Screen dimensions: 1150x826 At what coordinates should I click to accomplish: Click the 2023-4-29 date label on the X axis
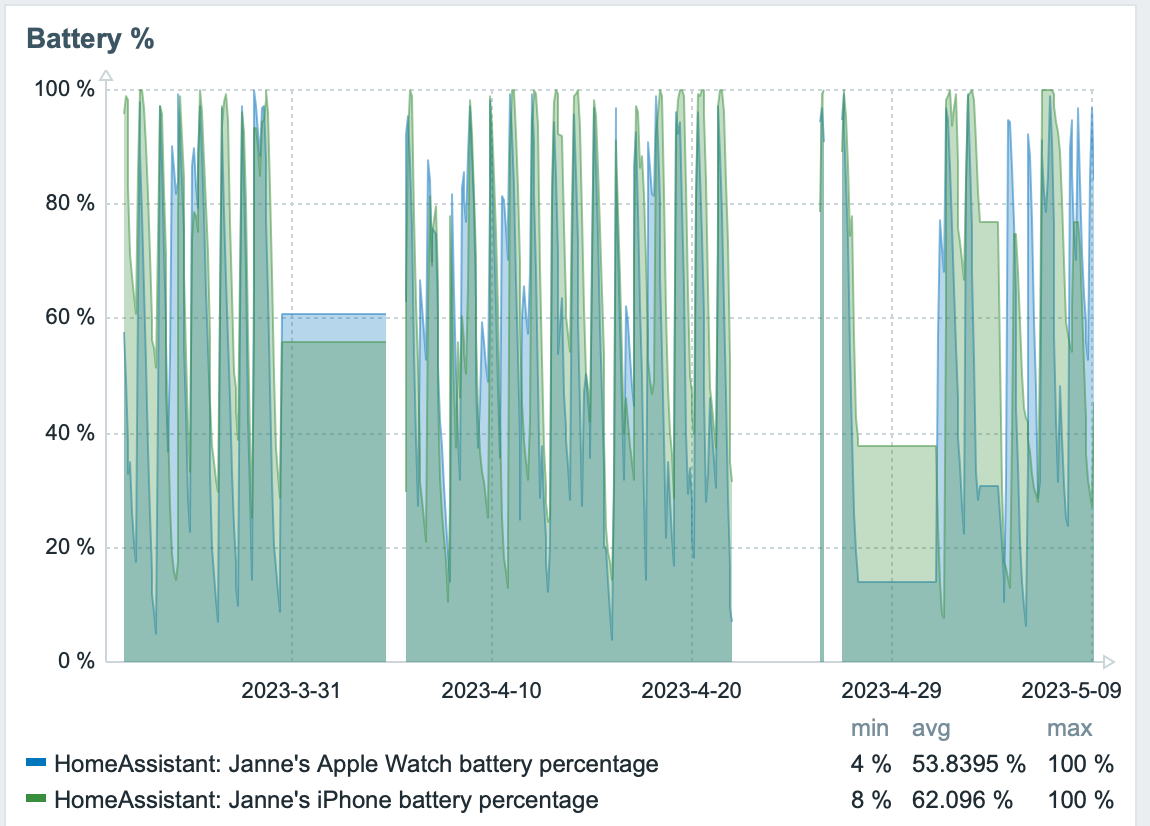coord(891,691)
